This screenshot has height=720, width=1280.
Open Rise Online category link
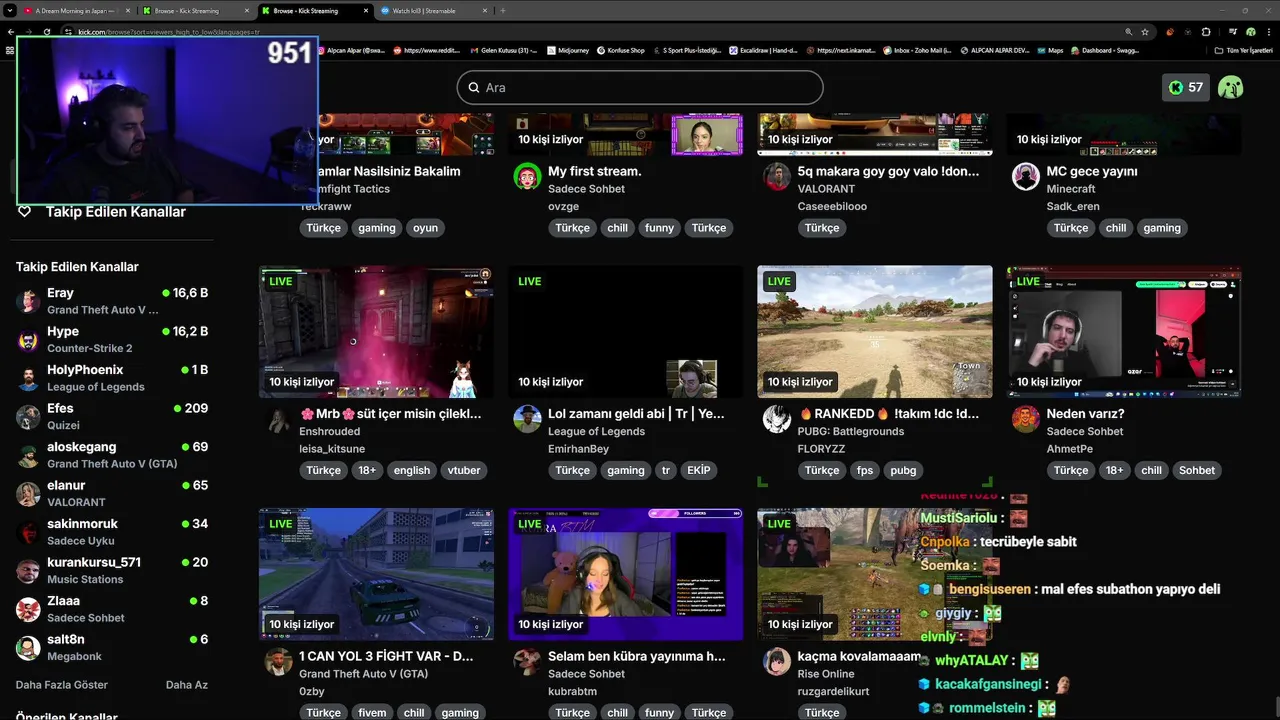826,674
